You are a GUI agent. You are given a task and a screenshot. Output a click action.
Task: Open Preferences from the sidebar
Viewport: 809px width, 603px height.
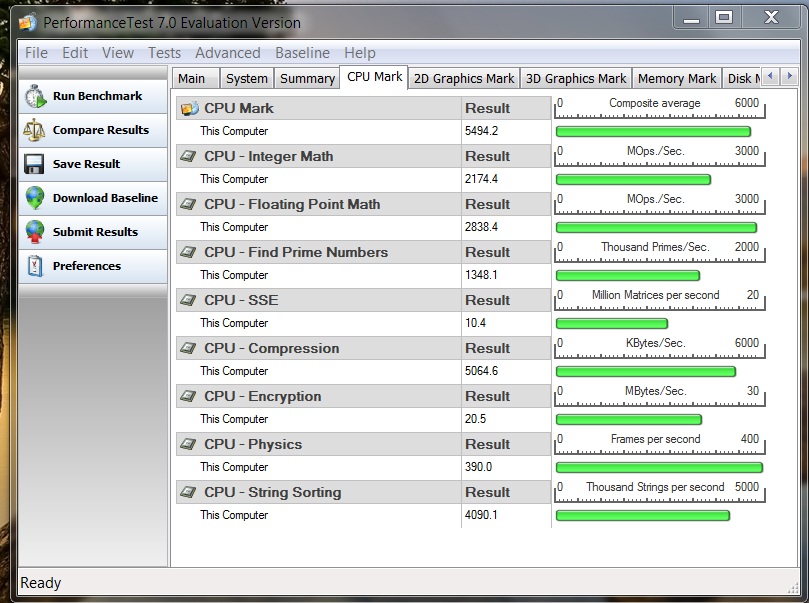coord(93,266)
